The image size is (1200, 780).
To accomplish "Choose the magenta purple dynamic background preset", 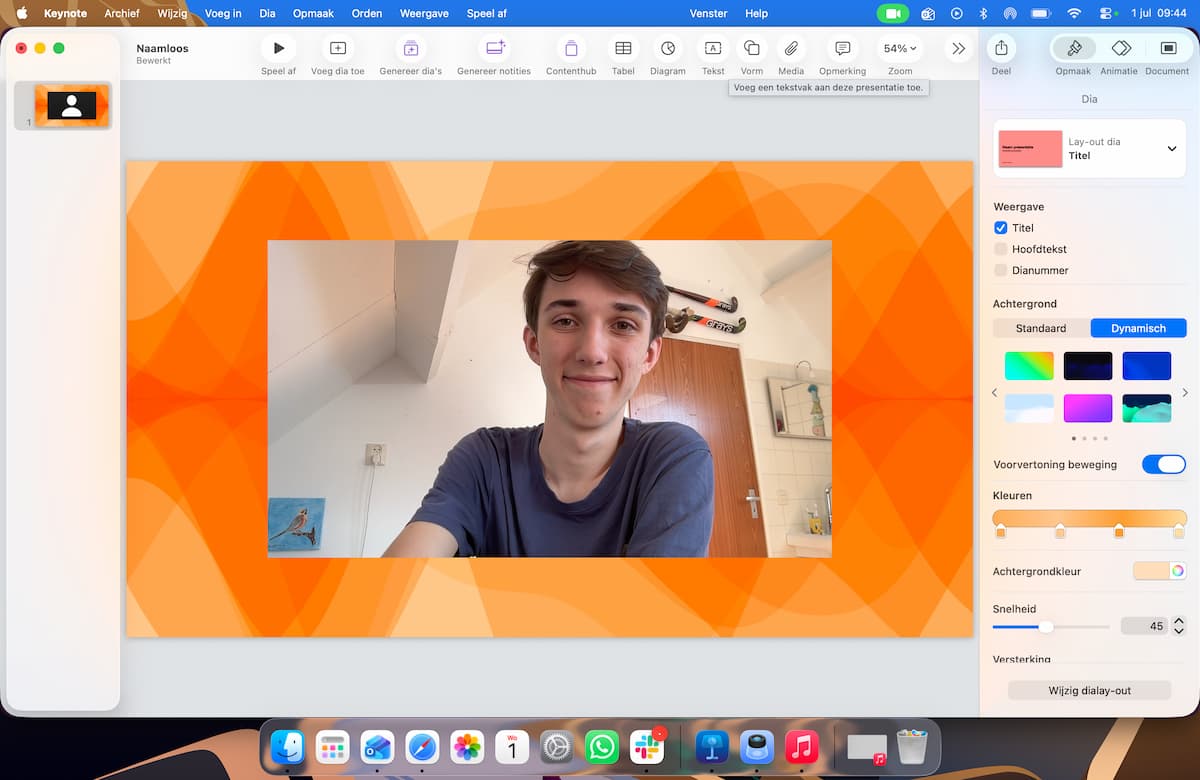I will pos(1088,408).
